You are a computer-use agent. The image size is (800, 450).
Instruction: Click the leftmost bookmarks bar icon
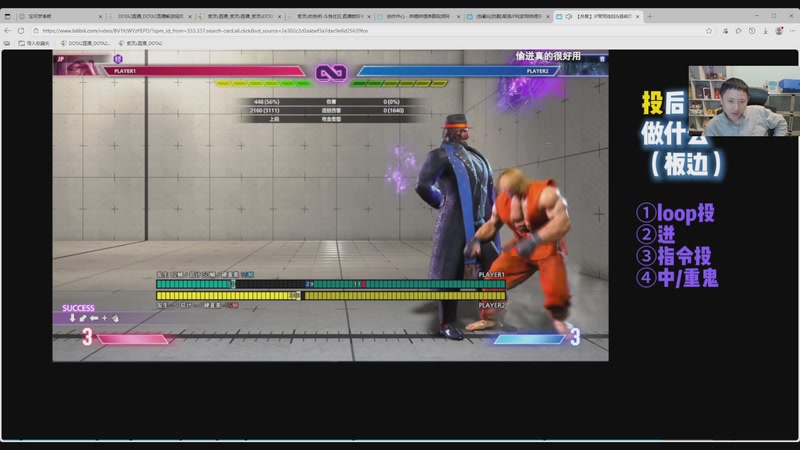[7, 43]
